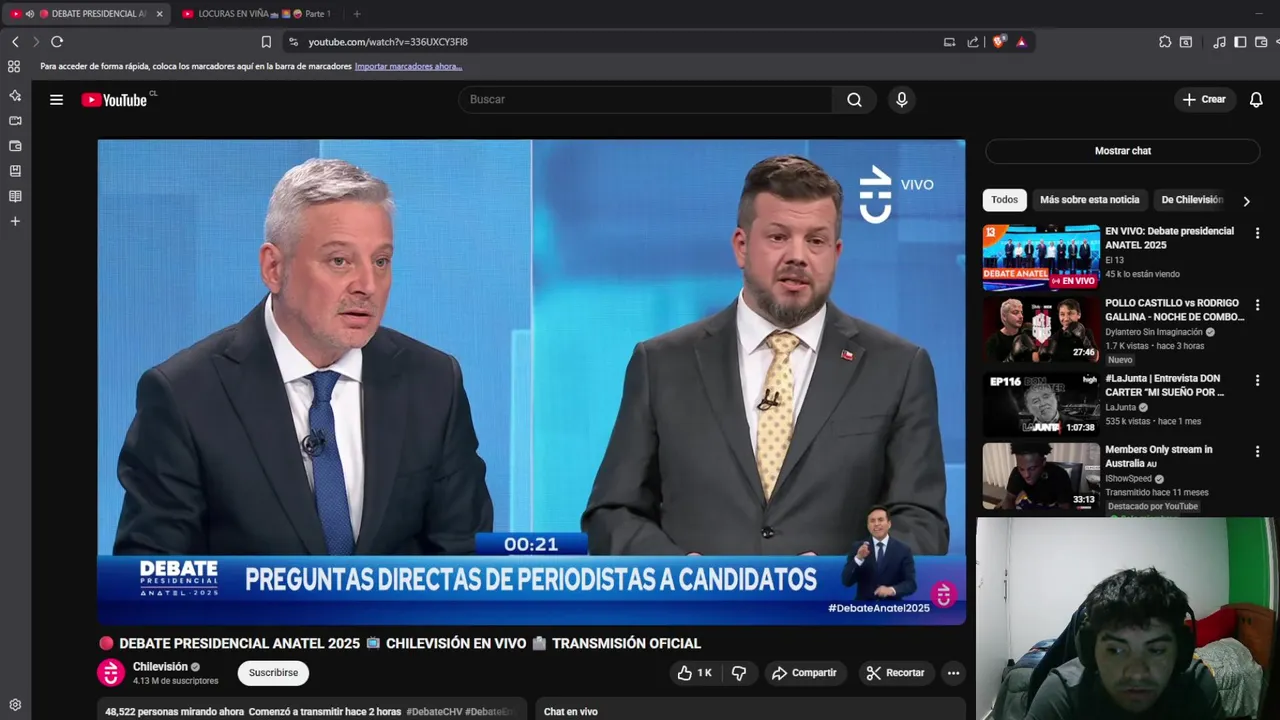Open #LaJunta DON CARTER thumbnail
The width and height of the screenshot is (1280, 720).
[x=1041, y=404]
